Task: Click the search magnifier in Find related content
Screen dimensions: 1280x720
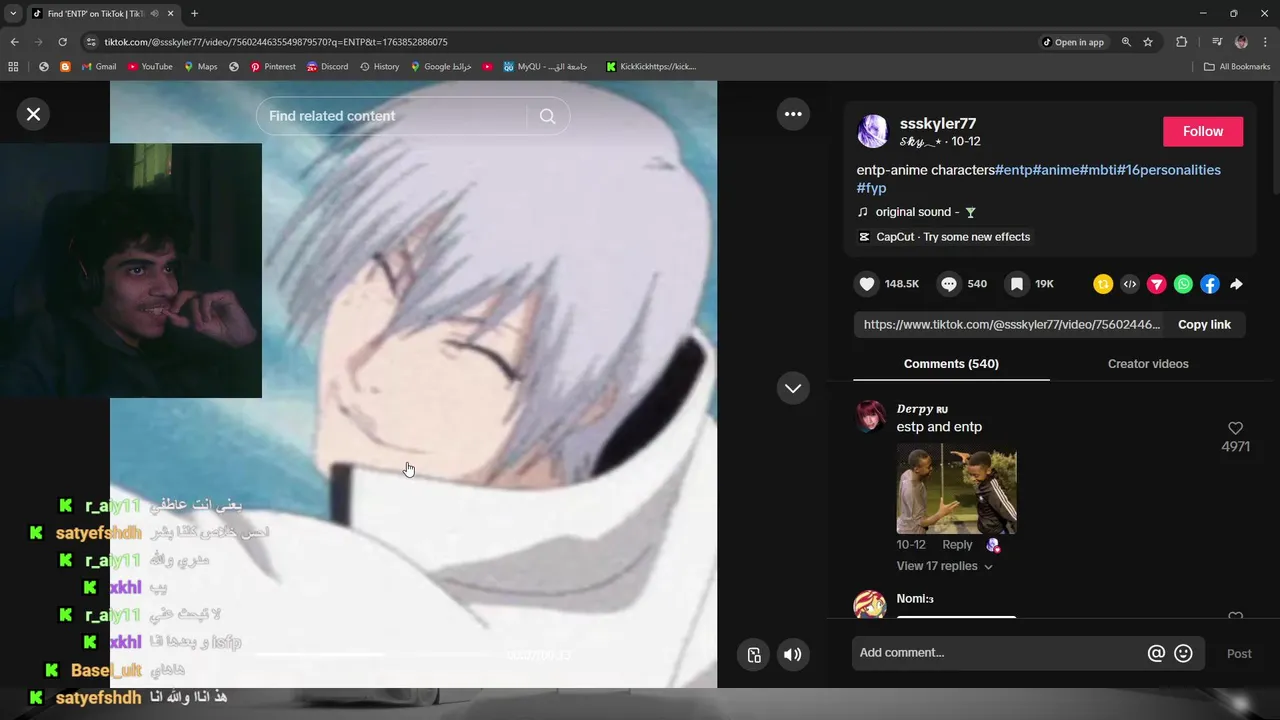Action: click(547, 116)
